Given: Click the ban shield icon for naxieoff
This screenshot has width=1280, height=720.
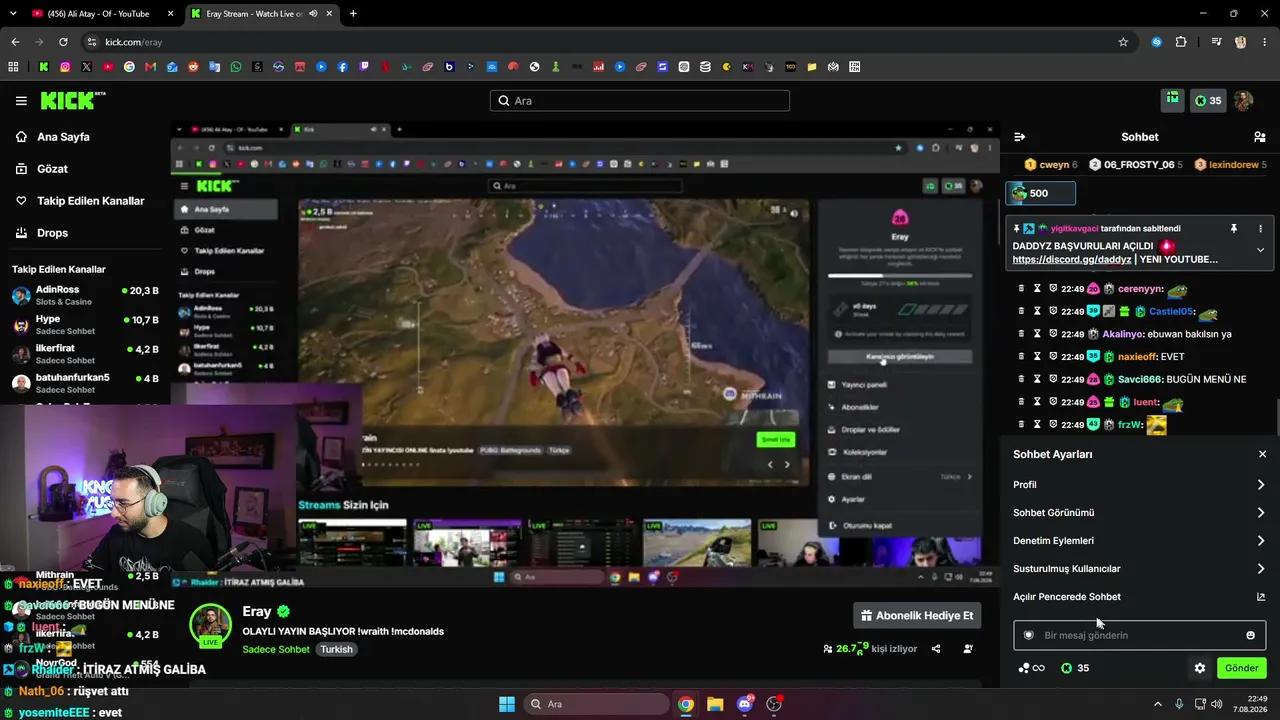Looking at the screenshot, I should pyautogui.click(x=1053, y=357).
